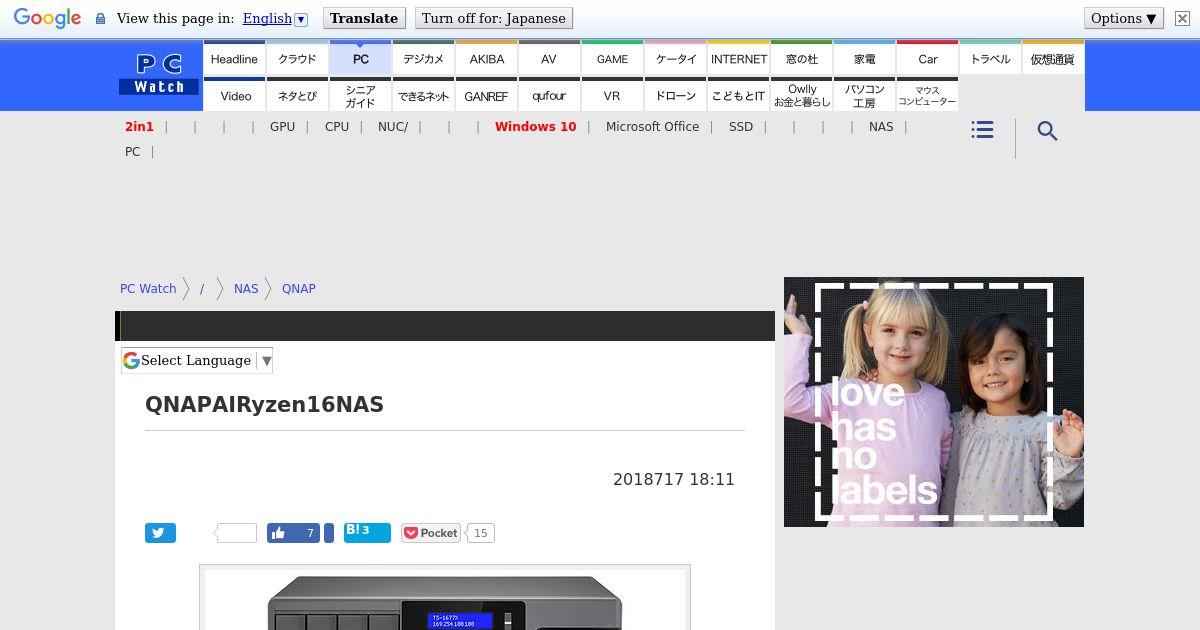Open the クラウド tab
This screenshot has width=1200, height=630.
click(x=297, y=59)
